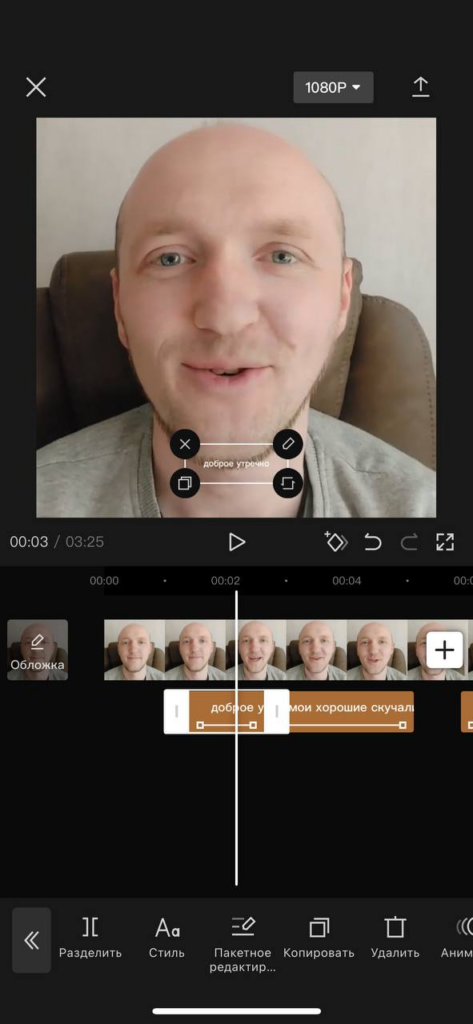Tap left trim handle of selected subtitle

[176, 711]
